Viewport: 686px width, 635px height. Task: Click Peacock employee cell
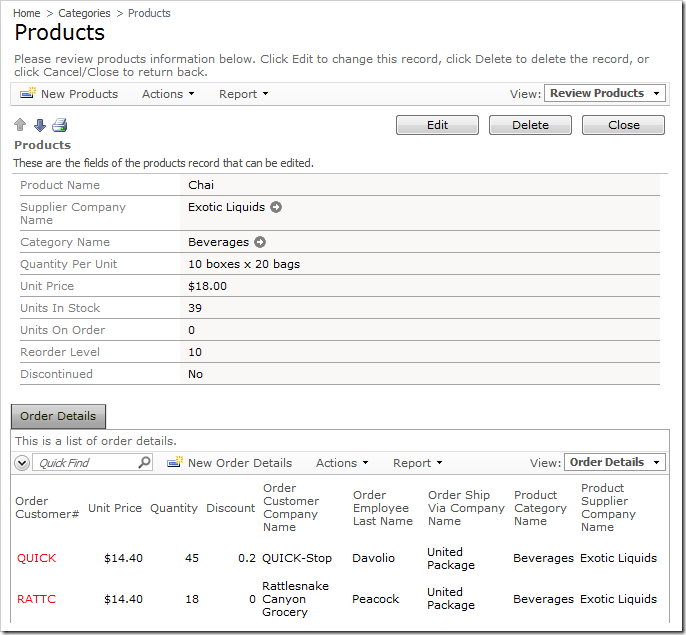[375, 599]
